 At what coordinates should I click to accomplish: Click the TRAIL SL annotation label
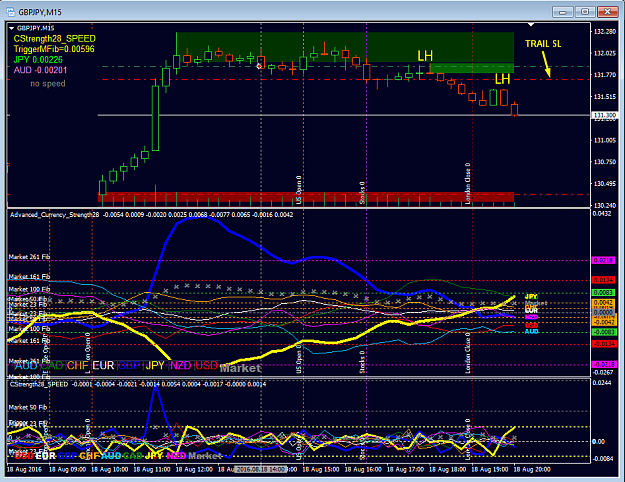click(x=543, y=44)
